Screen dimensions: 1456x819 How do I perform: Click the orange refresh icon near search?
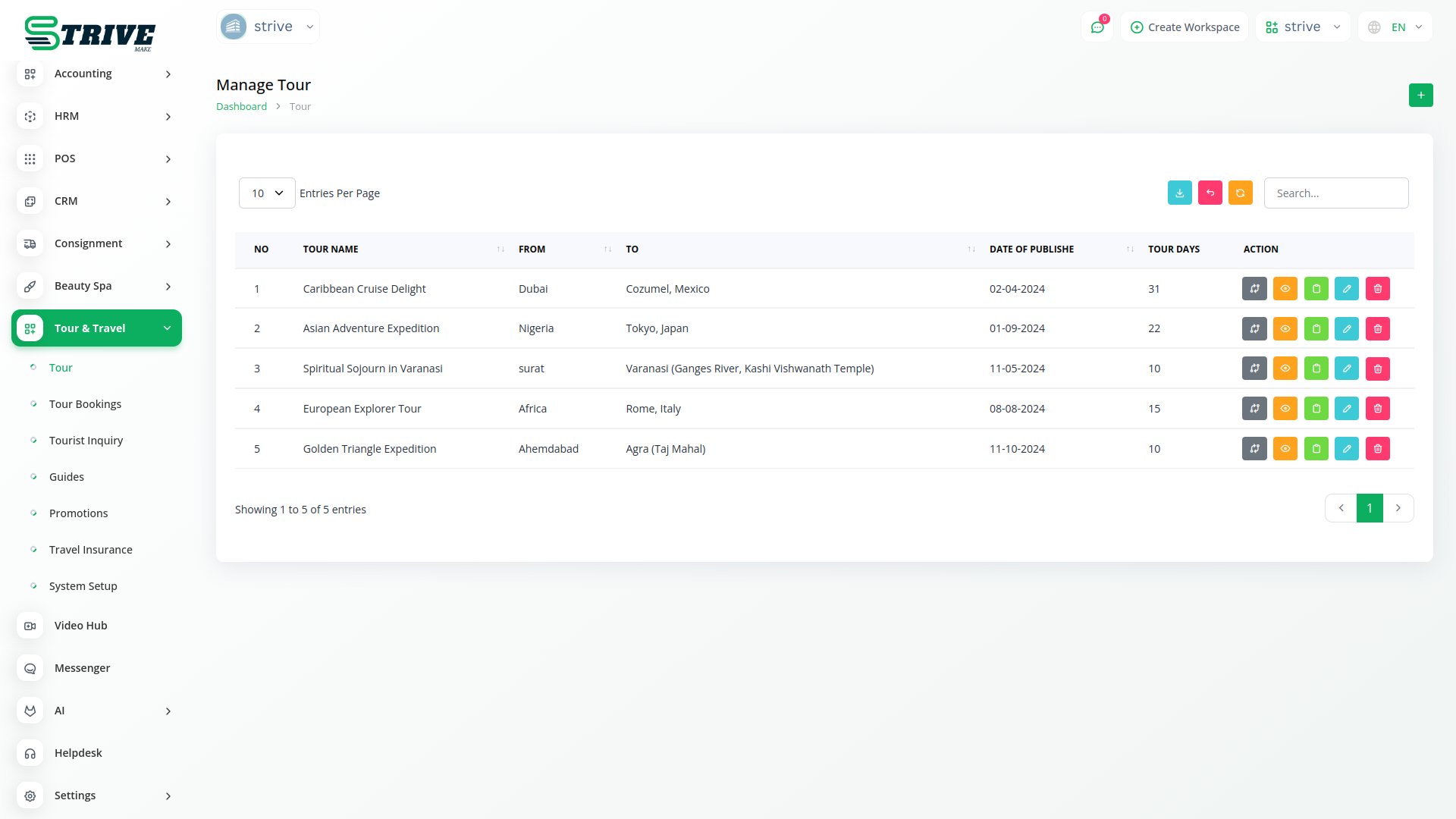[x=1240, y=193]
